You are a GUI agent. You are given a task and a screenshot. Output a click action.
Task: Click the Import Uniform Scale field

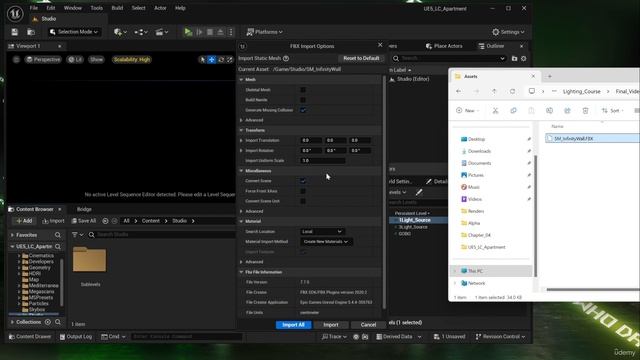[x=322, y=160]
